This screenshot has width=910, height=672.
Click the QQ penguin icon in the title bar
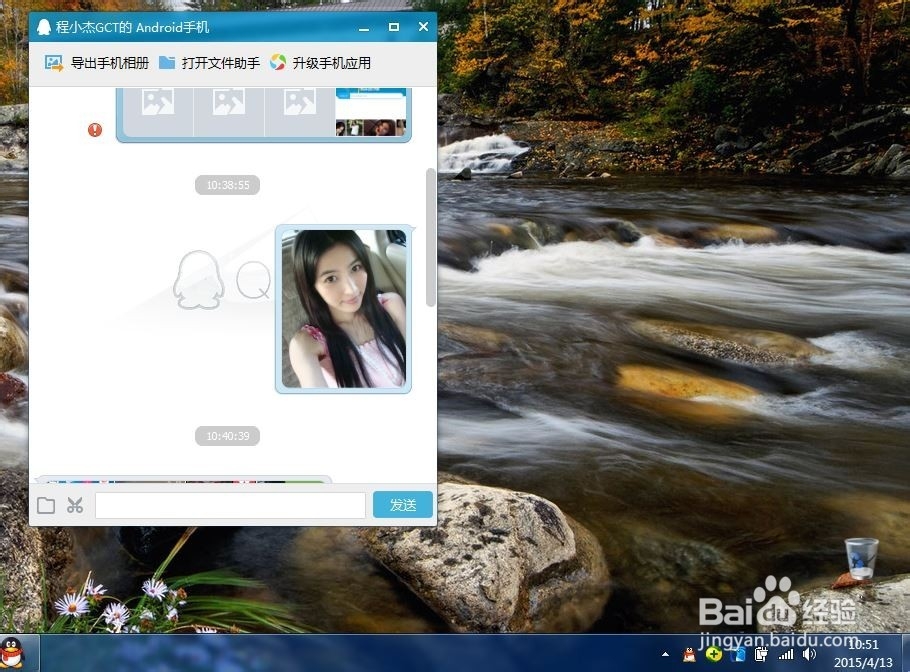44,27
